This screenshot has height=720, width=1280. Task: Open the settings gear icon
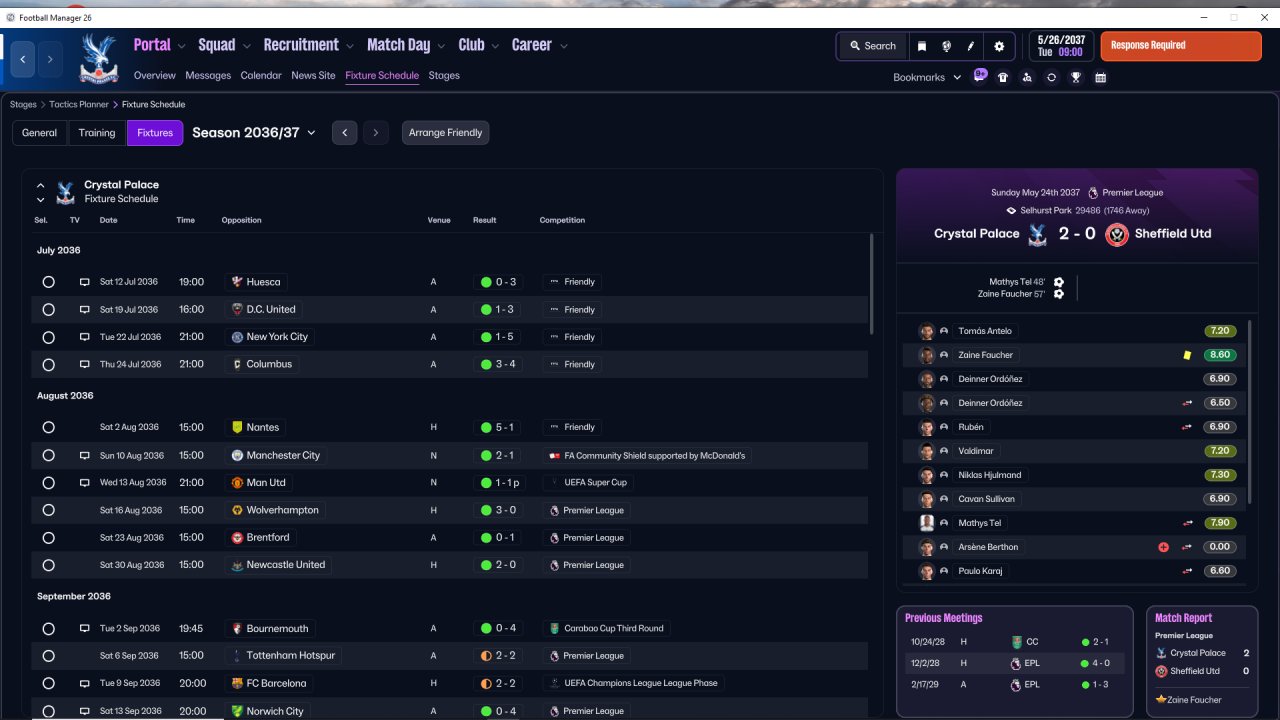tap(999, 46)
